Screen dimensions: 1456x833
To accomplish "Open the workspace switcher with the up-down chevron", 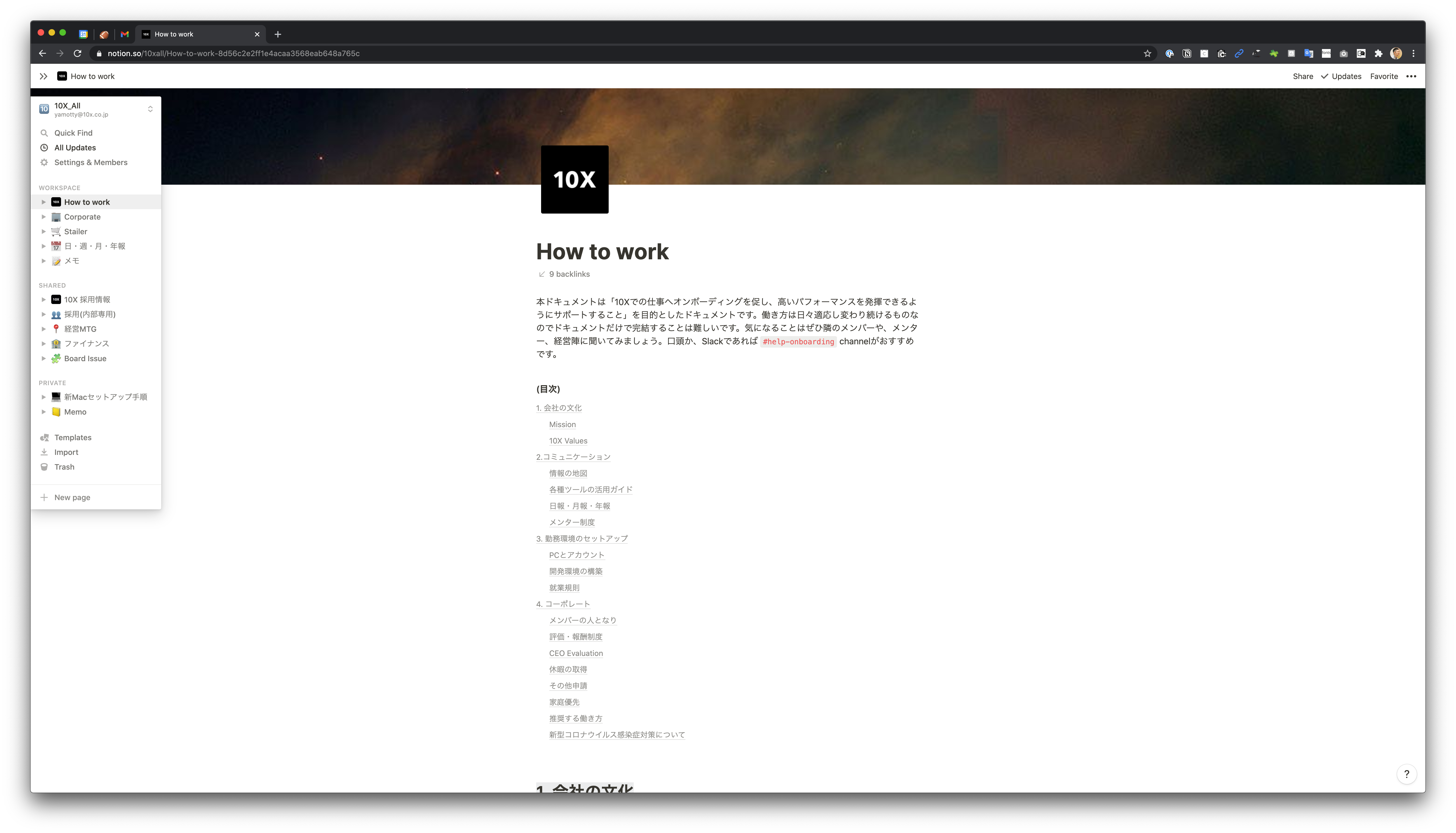I will tap(150, 109).
